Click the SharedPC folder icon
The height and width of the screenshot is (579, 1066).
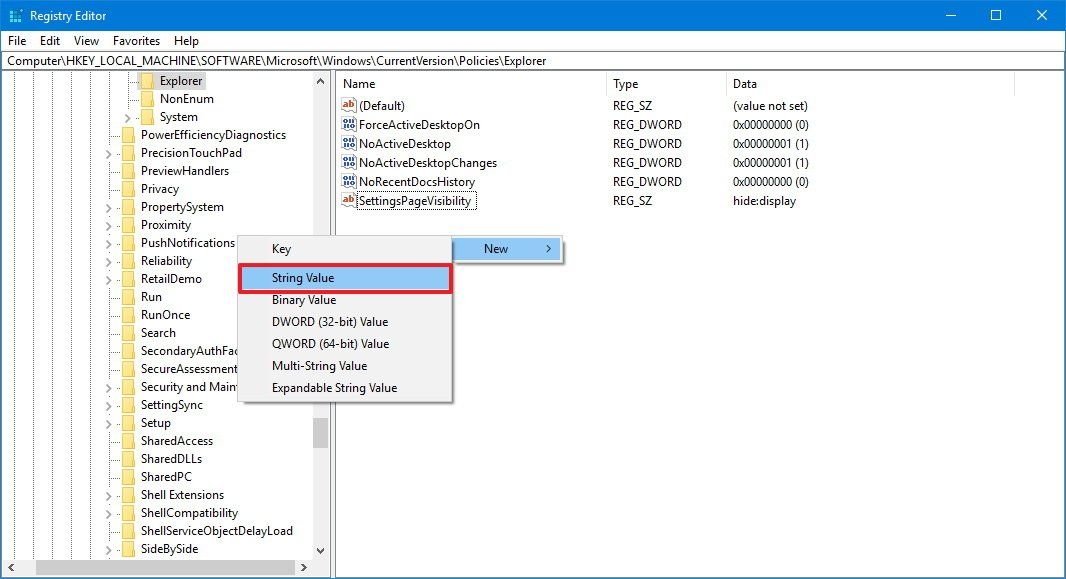pyautogui.click(x=128, y=477)
